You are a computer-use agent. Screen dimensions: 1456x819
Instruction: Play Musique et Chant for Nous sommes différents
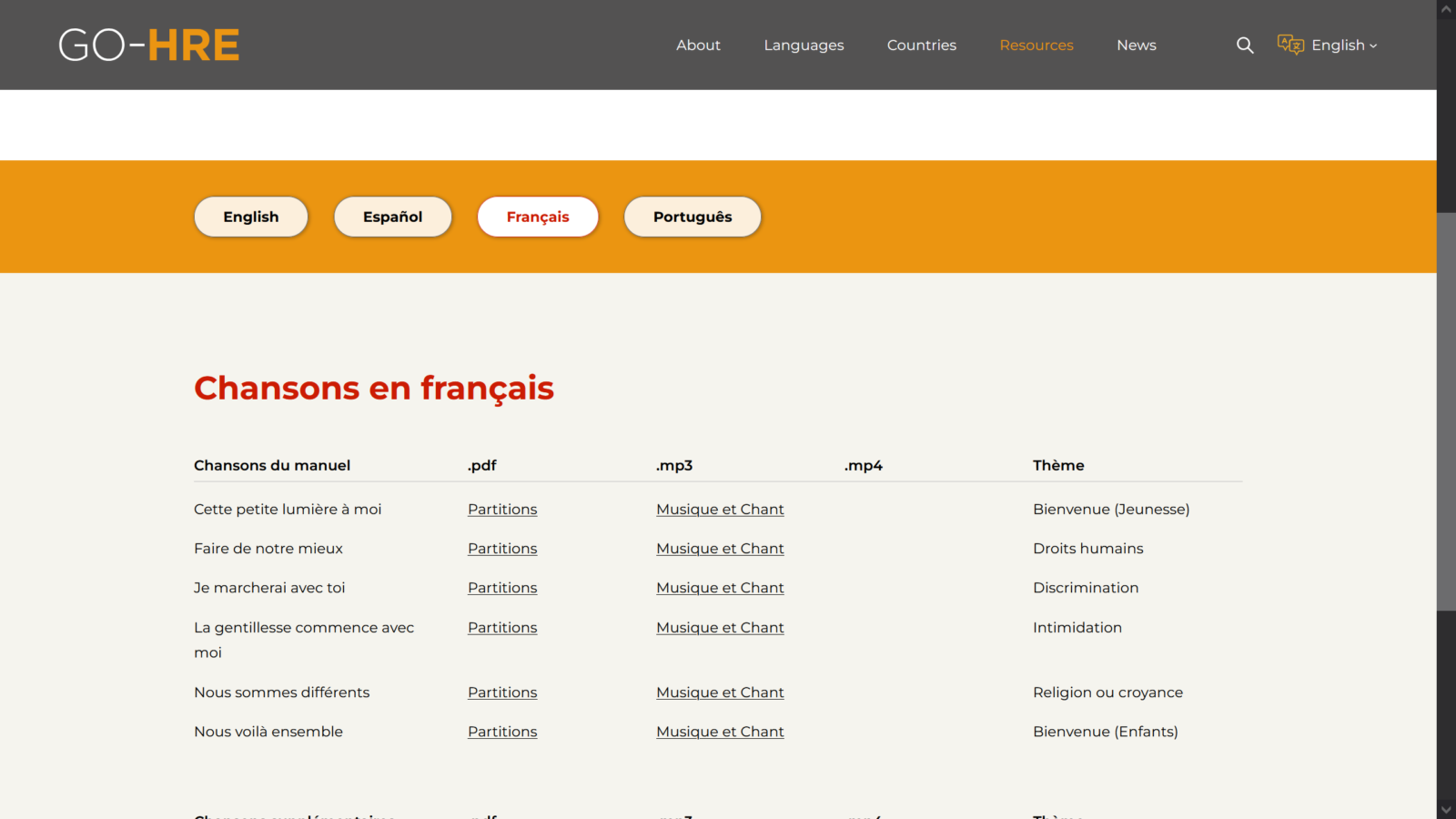pyautogui.click(x=720, y=693)
